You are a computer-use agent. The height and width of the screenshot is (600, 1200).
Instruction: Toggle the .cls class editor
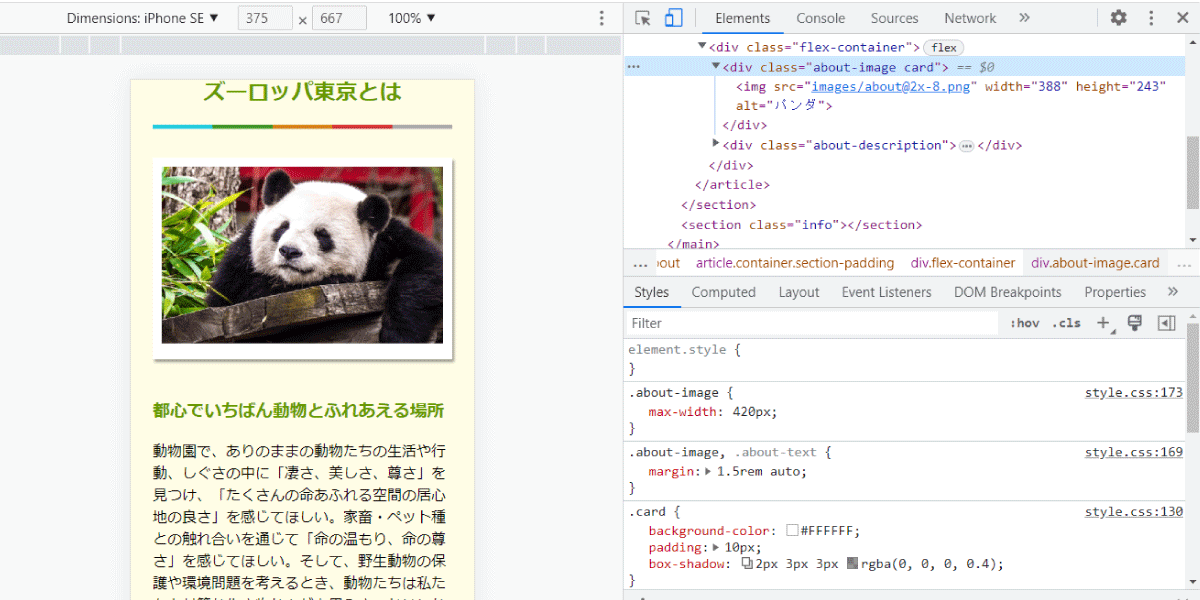[x=1068, y=323]
